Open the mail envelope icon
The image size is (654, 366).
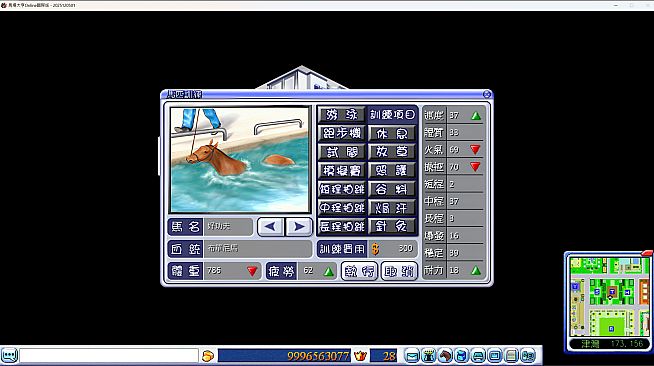point(412,356)
